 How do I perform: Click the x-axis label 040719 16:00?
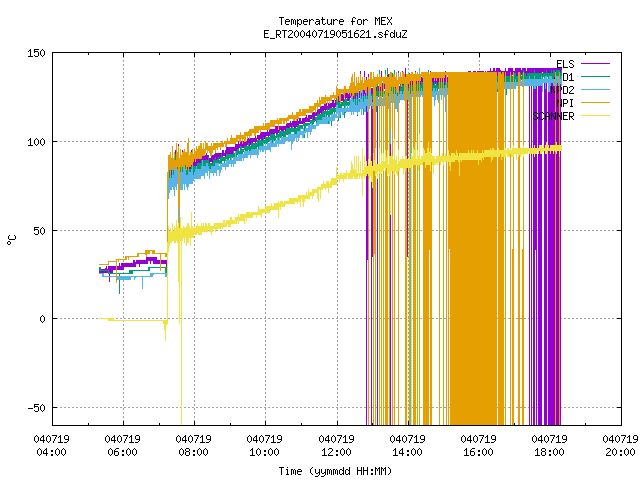click(478, 446)
